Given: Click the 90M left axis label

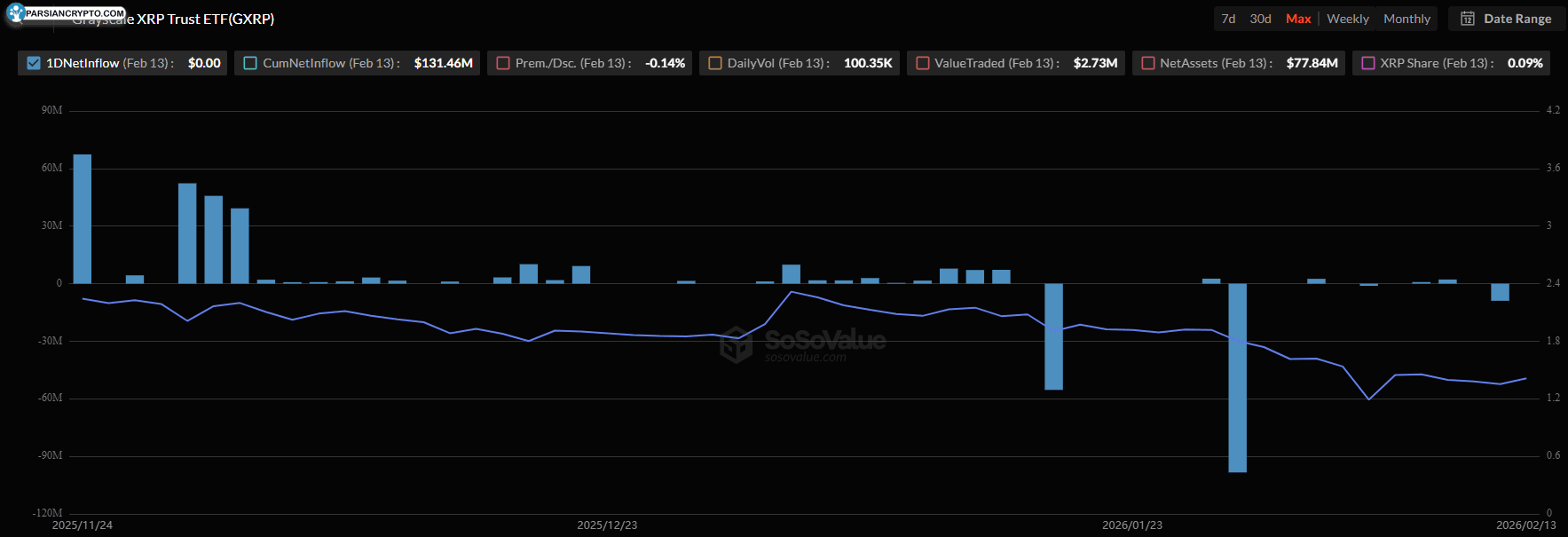Looking at the screenshot, I should coord(52,110).
